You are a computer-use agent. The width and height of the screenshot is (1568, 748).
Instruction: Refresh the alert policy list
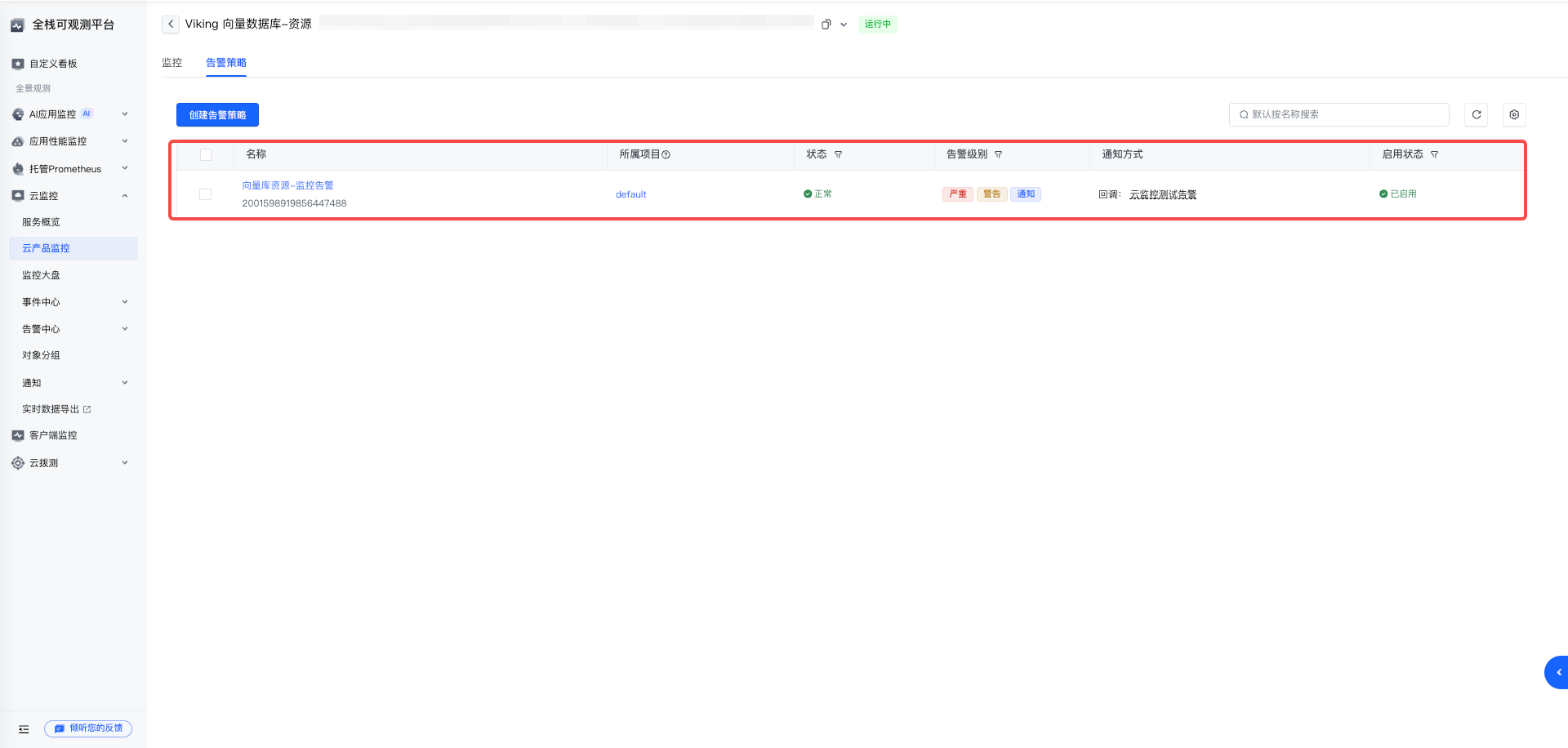coord(1477,115)
